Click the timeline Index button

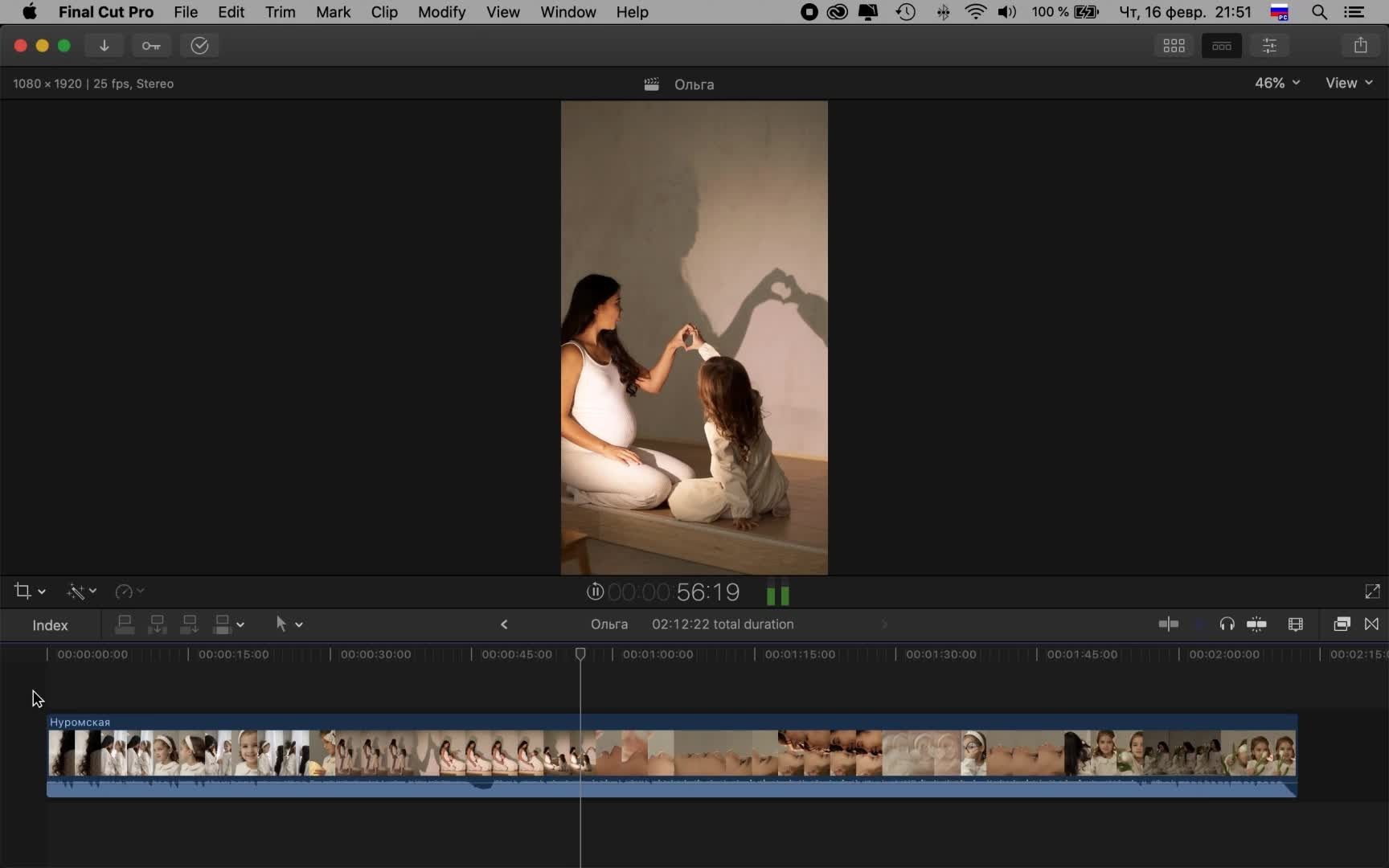point(50,625)
